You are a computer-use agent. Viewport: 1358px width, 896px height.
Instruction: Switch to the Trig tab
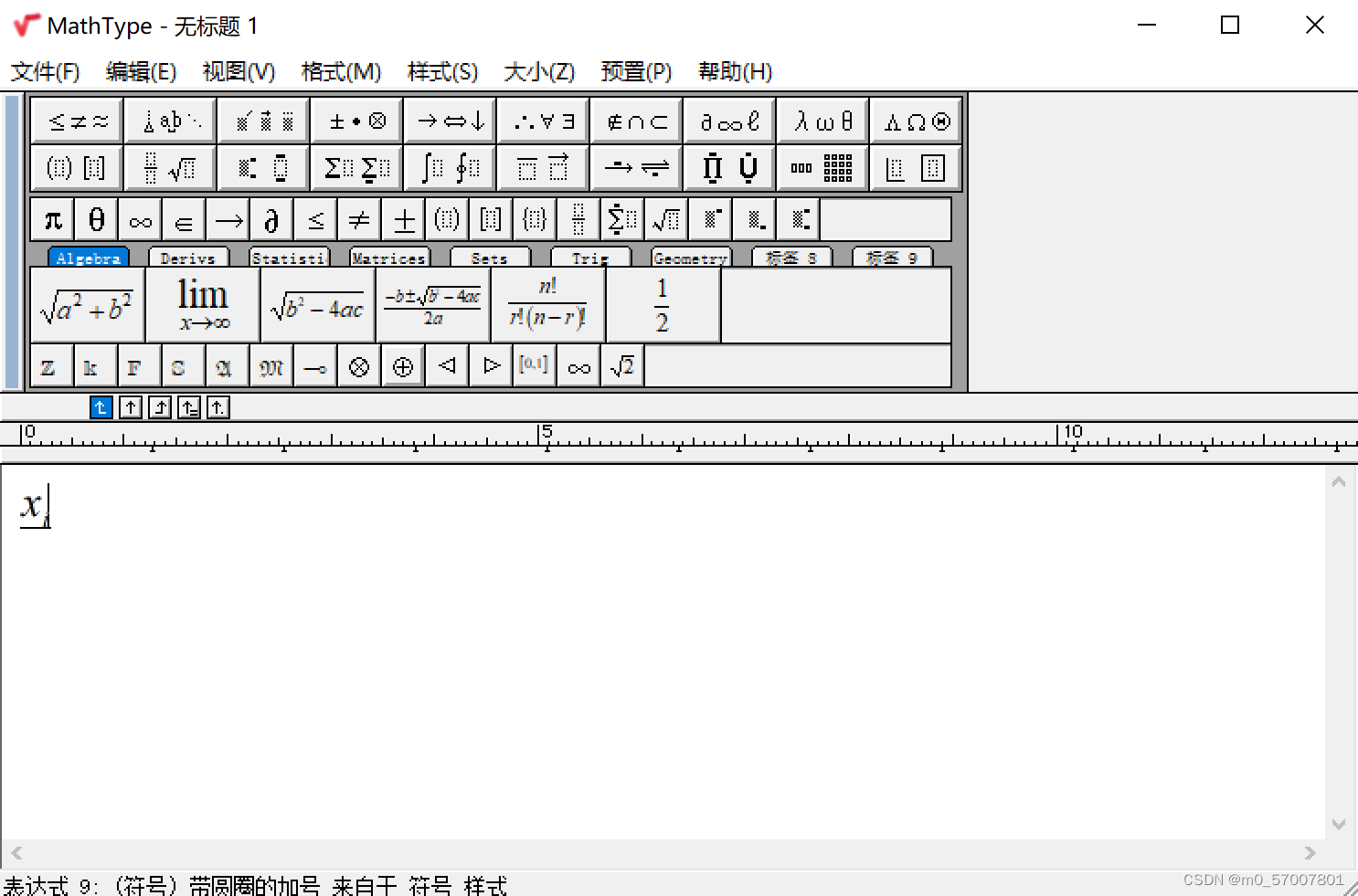click(590, 258)
